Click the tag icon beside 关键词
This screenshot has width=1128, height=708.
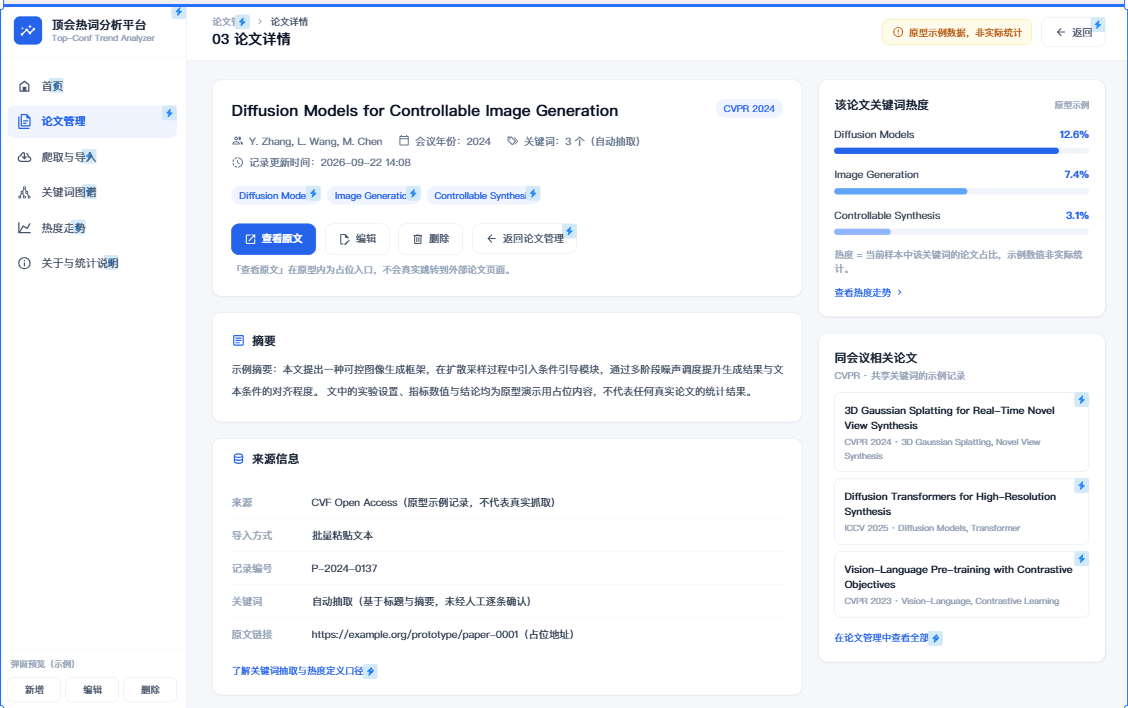coord(512,141)
